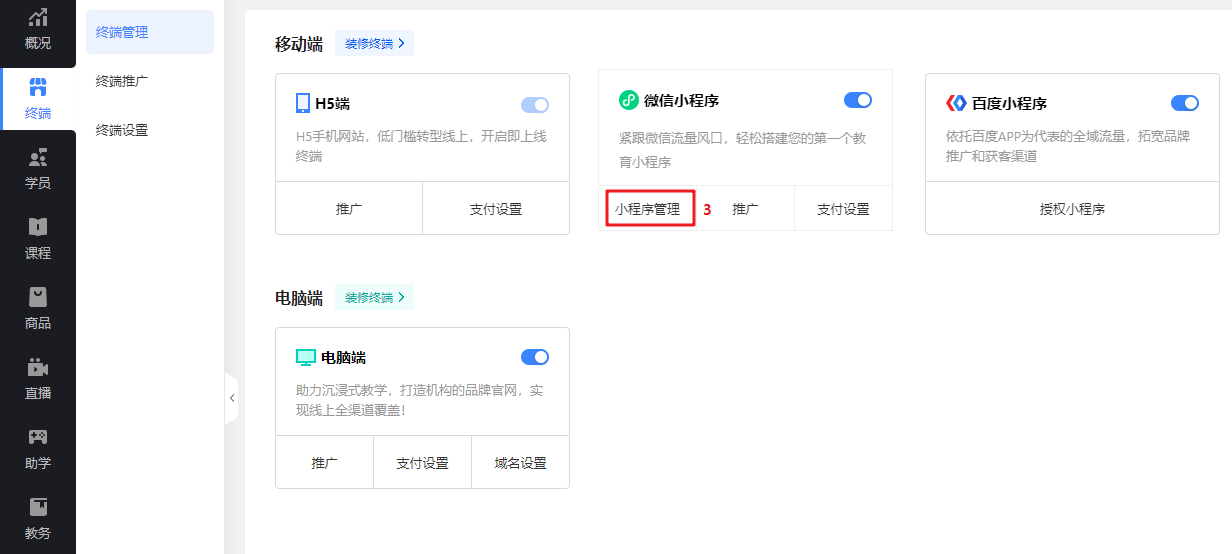Click the 紧跟微信流量风口 description text
This screenshot has height=554, width=1232.
[741, 149]
